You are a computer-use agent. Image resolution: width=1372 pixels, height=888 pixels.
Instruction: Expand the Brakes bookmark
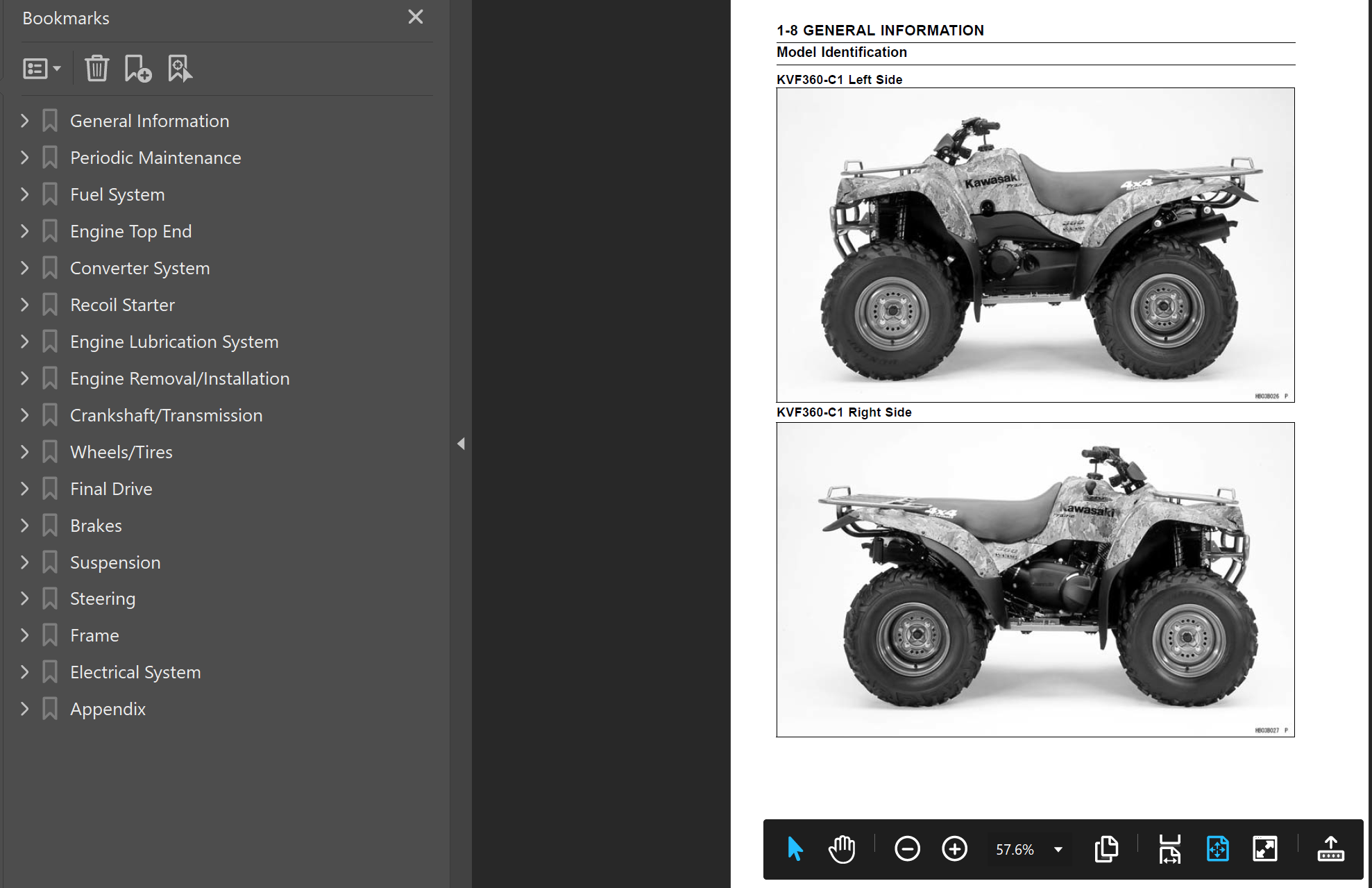coord(25,526)
